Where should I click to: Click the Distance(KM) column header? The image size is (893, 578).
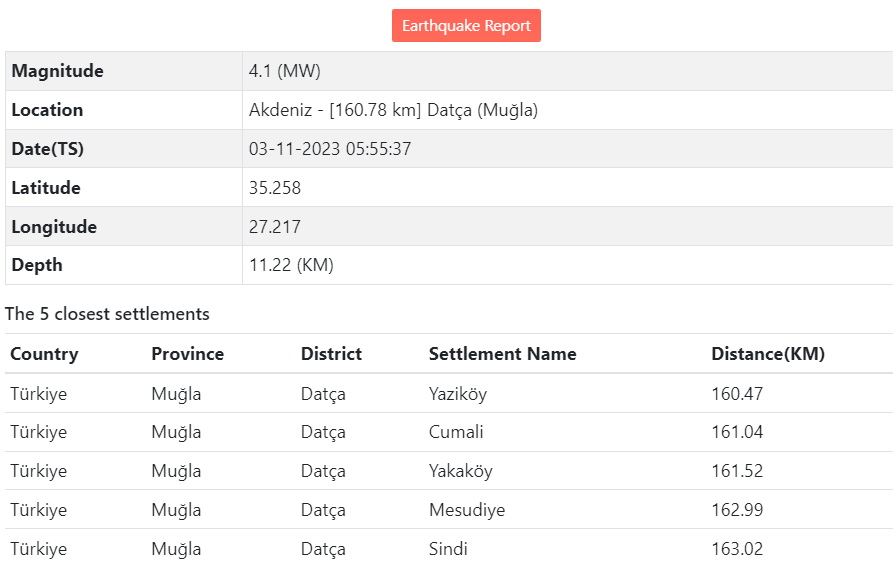pos(768,354)
